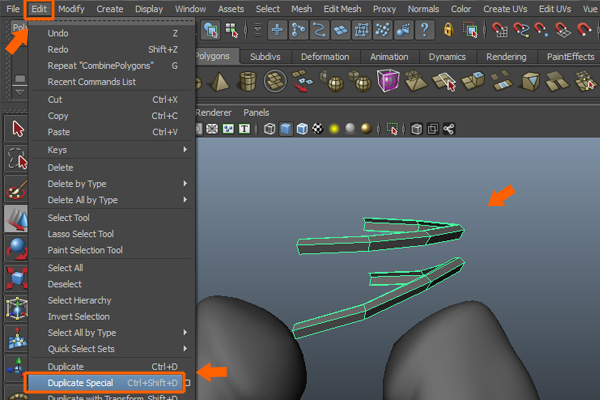Screen dimensions: 600x400
Task: Select the Rotate tool sphere icon
Action: tap(16, 248)
